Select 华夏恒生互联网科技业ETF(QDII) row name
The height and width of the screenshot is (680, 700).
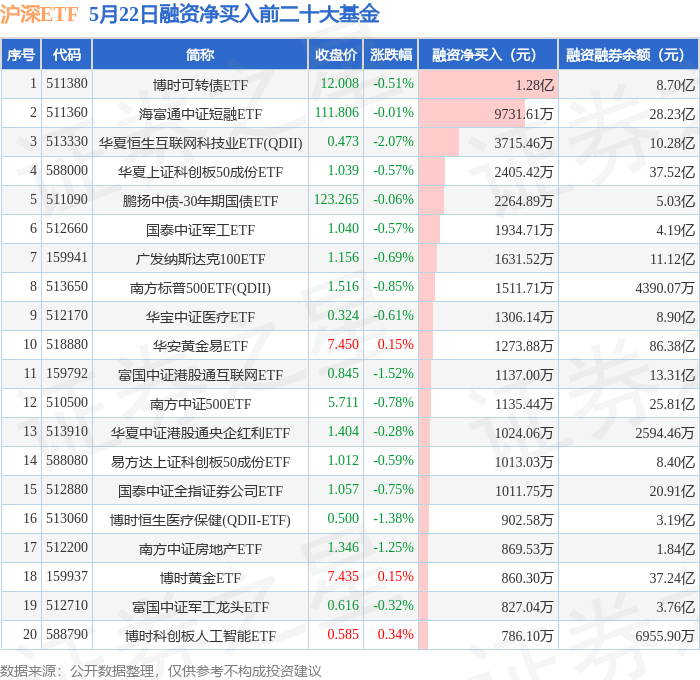(200, 143)
